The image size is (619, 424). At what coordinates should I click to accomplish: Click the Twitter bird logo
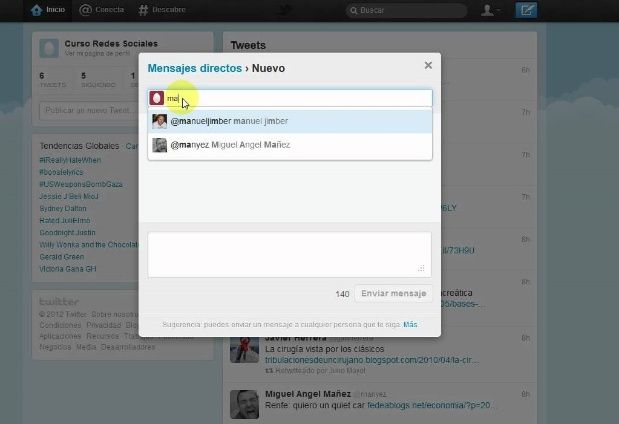click(x=284, y=10)
